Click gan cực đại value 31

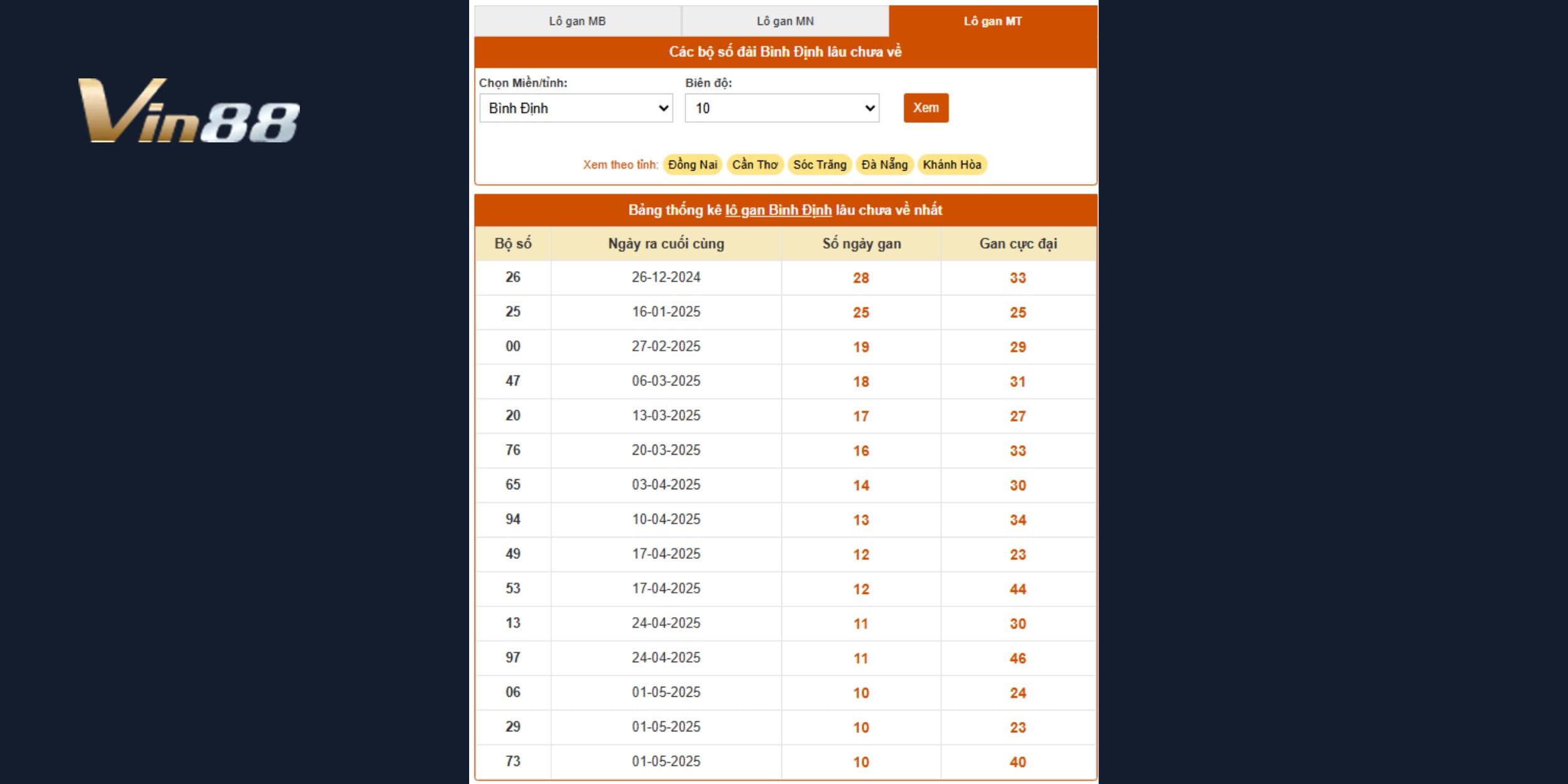[1018, 381]
